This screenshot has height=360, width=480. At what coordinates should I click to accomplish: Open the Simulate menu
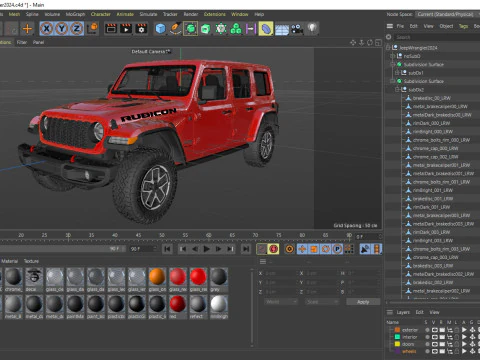pyautogui.click(x=148, y=14)
